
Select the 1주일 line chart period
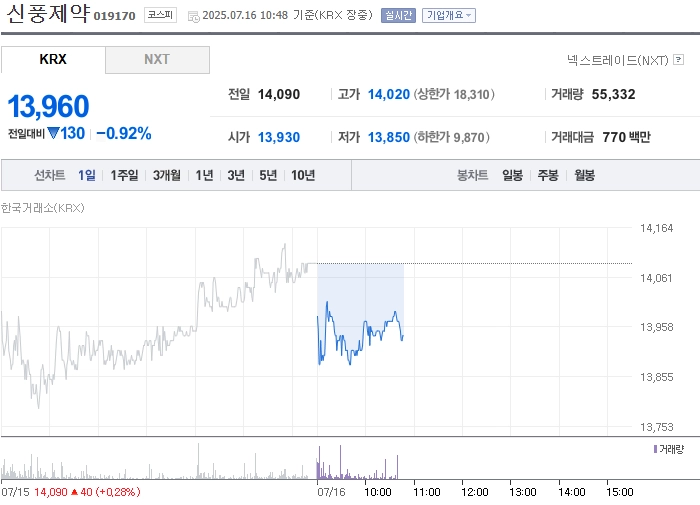click(x=124, y=175)
